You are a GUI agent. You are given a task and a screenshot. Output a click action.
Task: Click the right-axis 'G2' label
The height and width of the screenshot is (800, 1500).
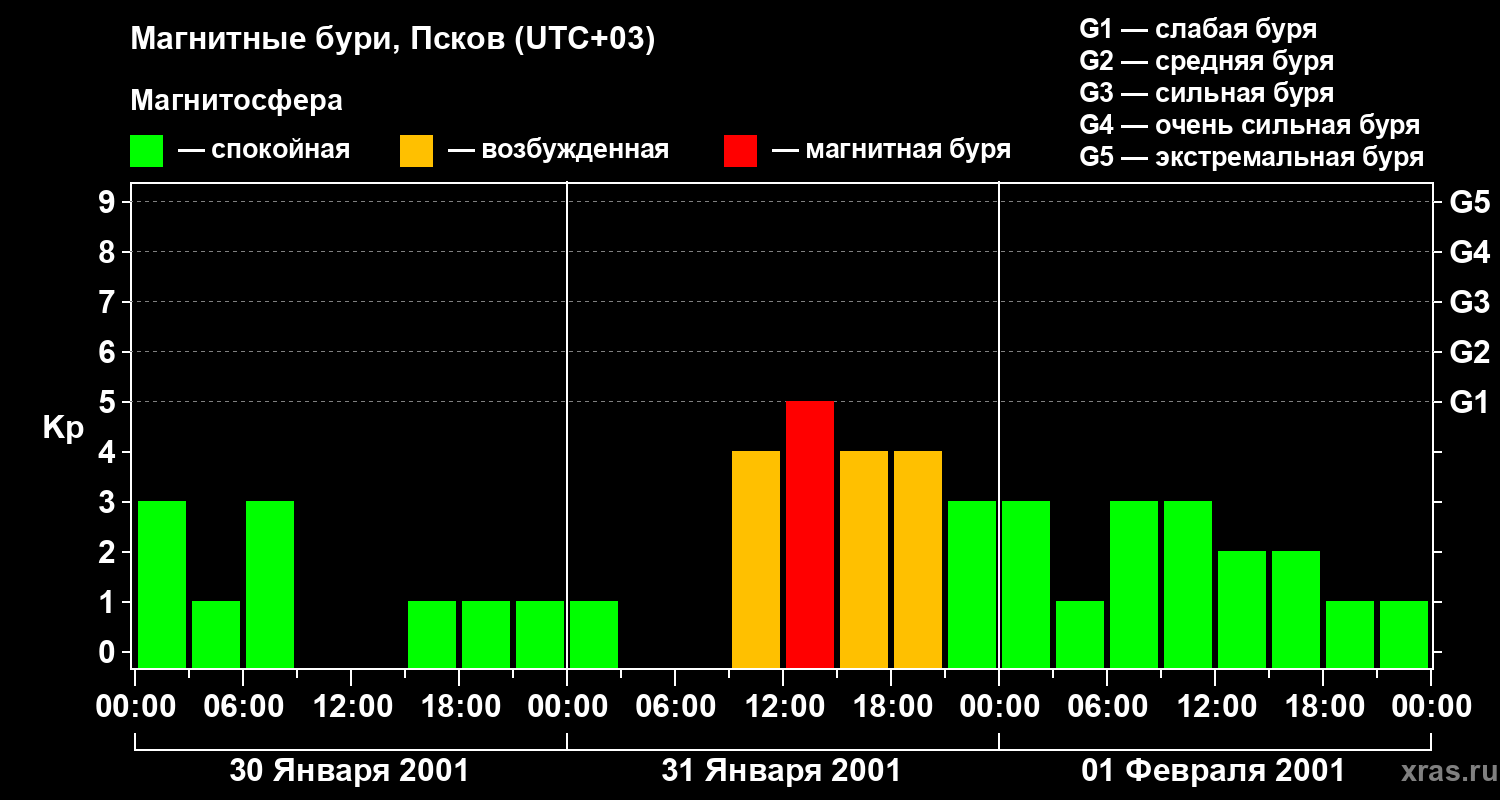(1469, 352)
